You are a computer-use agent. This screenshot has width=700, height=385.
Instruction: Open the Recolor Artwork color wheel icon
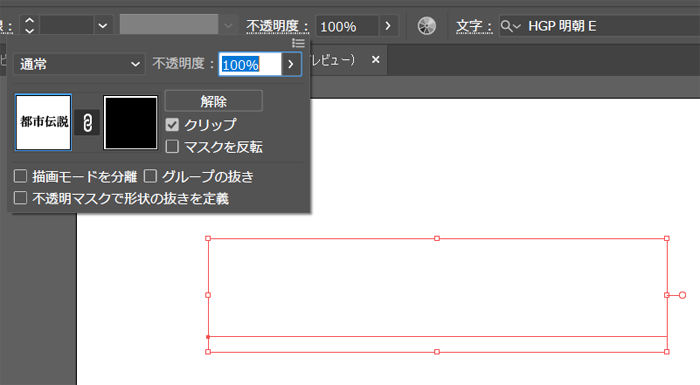coord(427,26)
